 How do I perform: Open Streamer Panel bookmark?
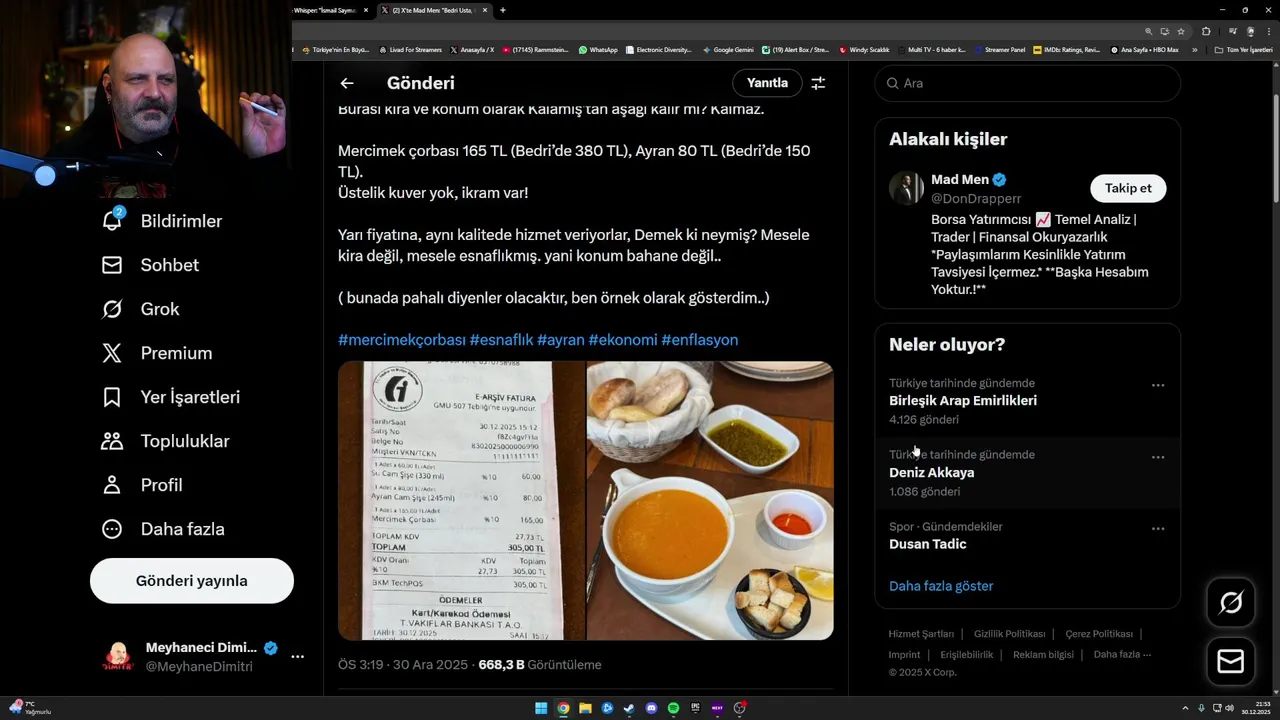tap(999, 50)
